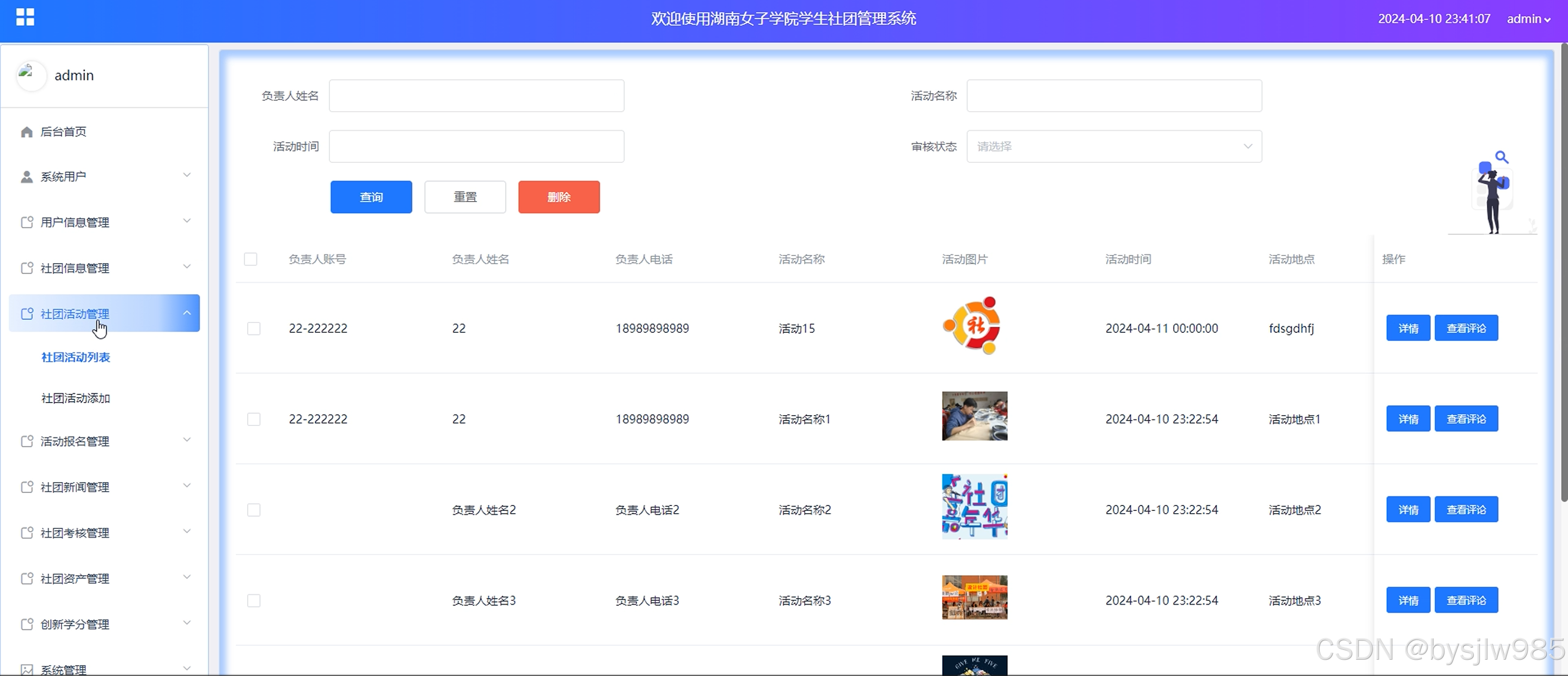This screenshot has width=1568, height=676.
Task: Check the row for 活动名称1
Action: tap(254, 419)
